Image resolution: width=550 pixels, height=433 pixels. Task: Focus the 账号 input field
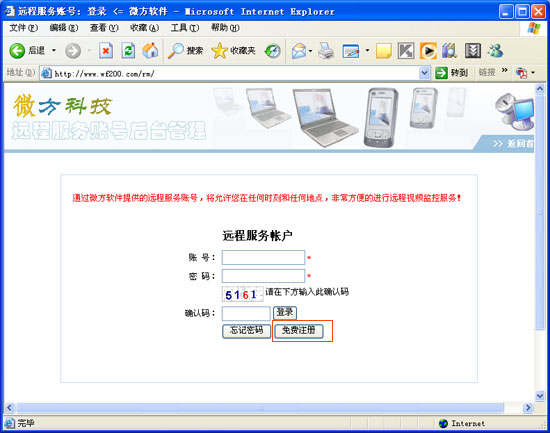(x=263, y=258)
